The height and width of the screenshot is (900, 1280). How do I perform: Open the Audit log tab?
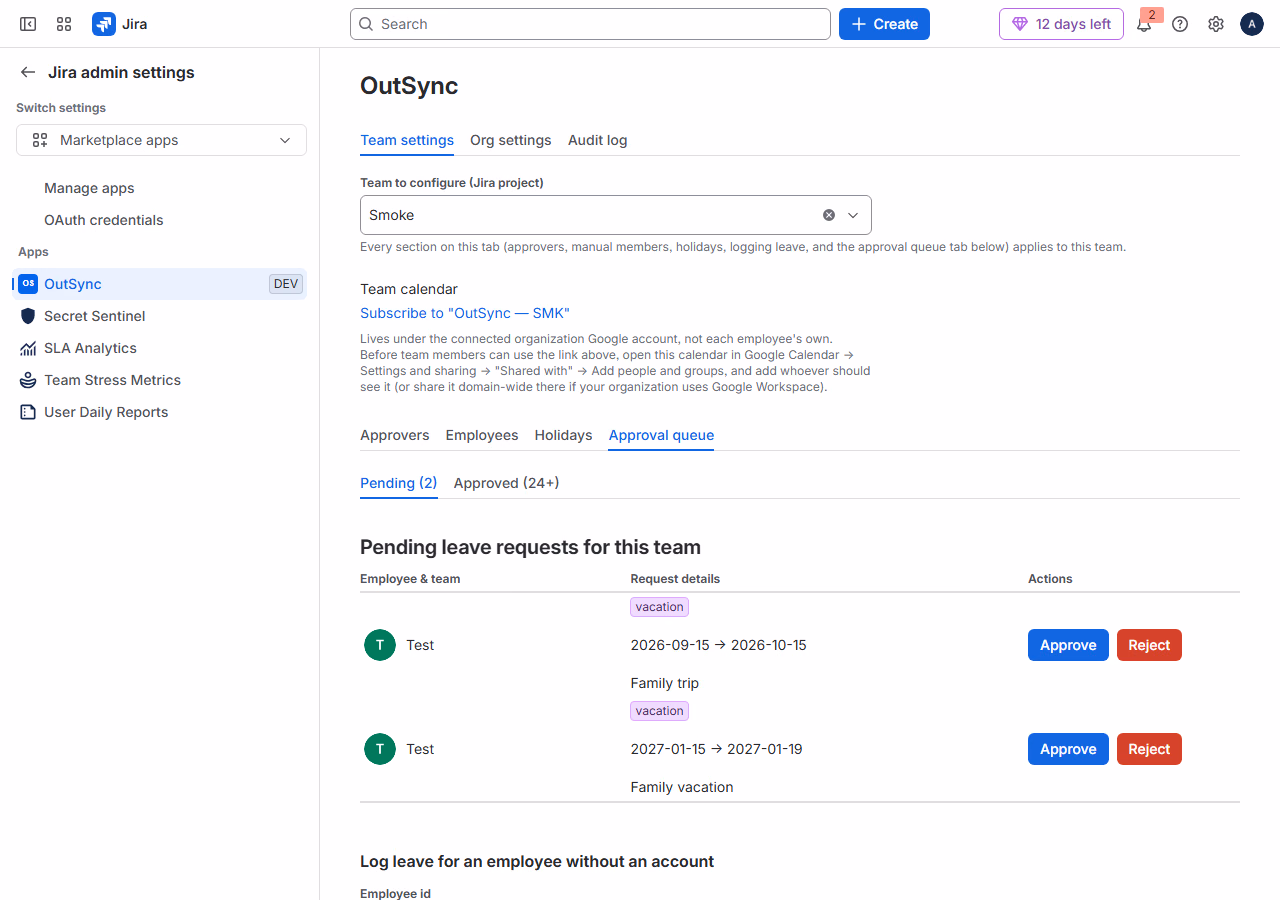tap(598, 140)
